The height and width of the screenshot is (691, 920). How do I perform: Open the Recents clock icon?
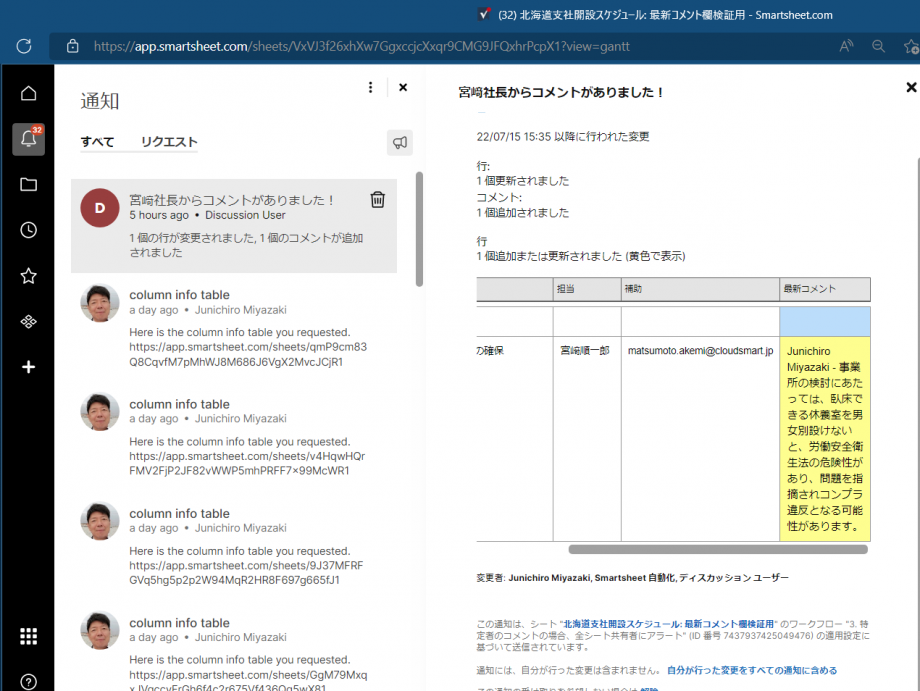(x=28, y=230)
